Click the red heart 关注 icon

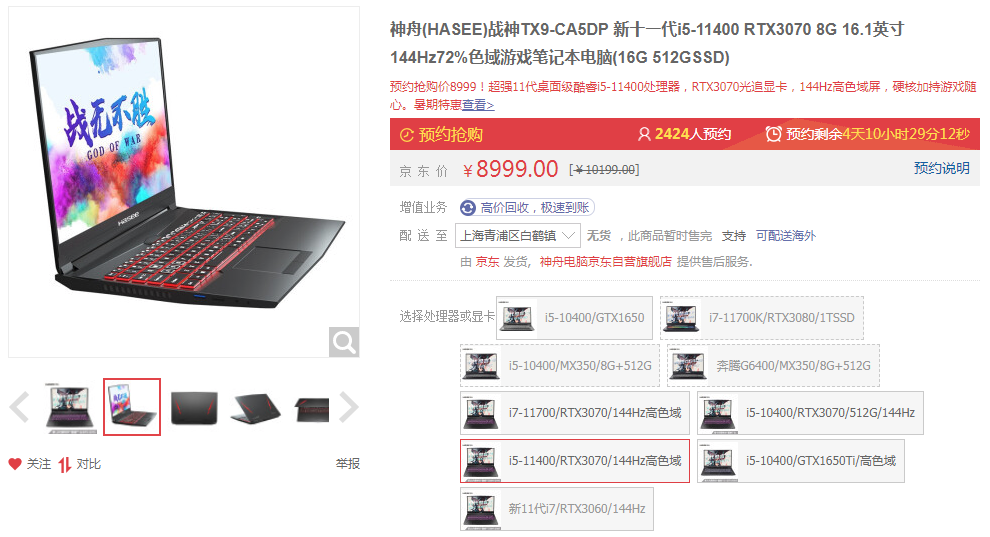[x=15, y=464]
